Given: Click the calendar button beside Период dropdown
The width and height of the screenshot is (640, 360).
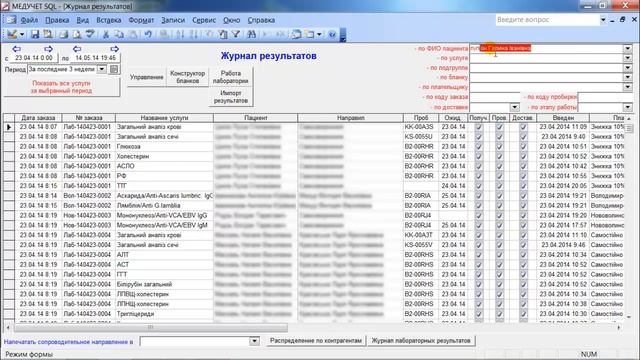Looking at the screenshot, I should (114, 69).
